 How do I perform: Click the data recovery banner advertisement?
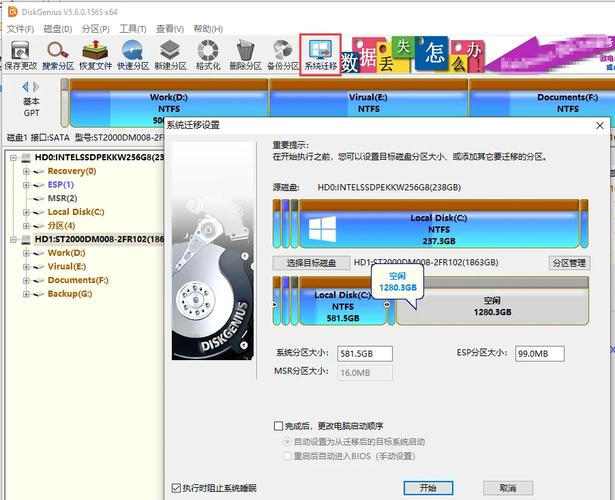pyautogui.click(x=477, y=55)
